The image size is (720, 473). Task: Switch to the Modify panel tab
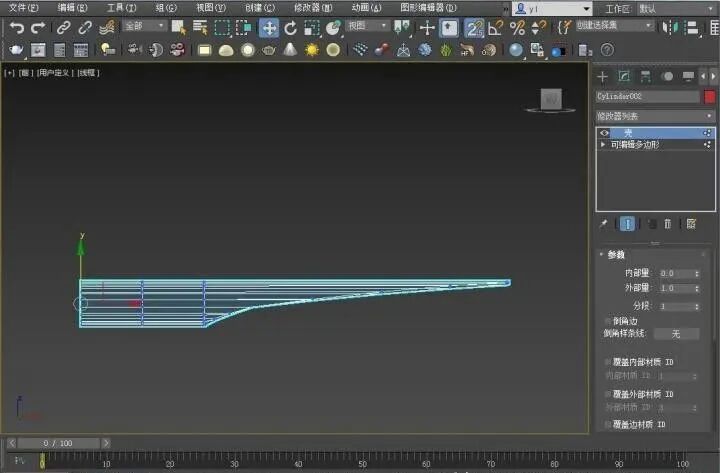pos(624,77)
